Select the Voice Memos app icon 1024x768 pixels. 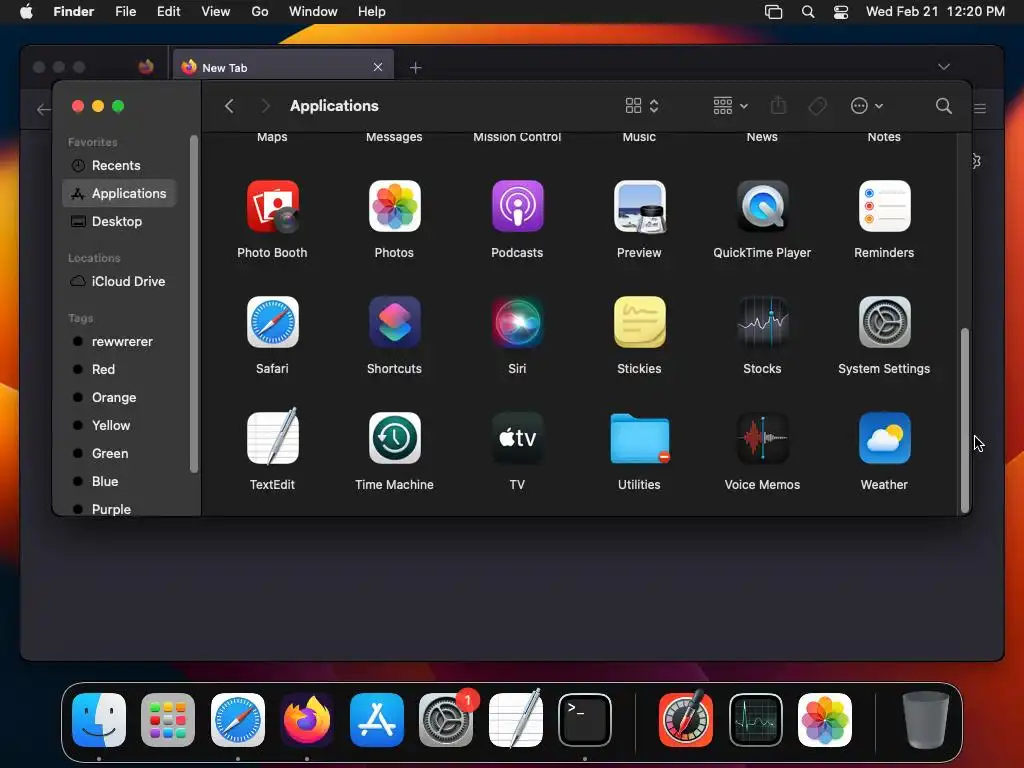[762, 438]
